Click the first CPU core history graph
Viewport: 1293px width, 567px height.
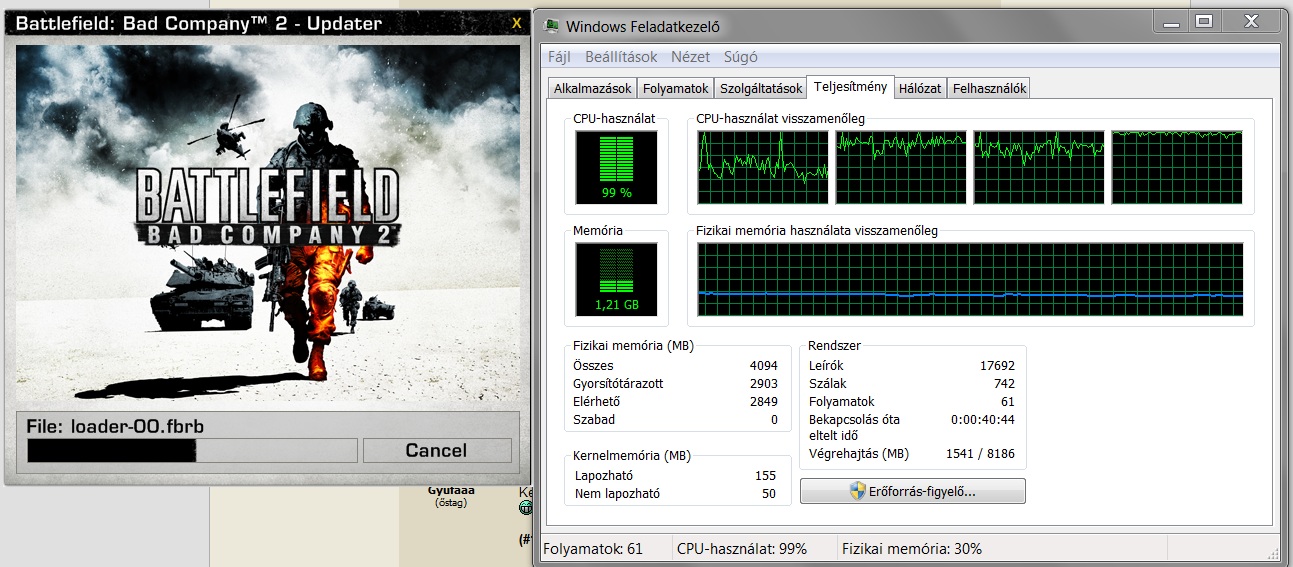coord(763,167)
